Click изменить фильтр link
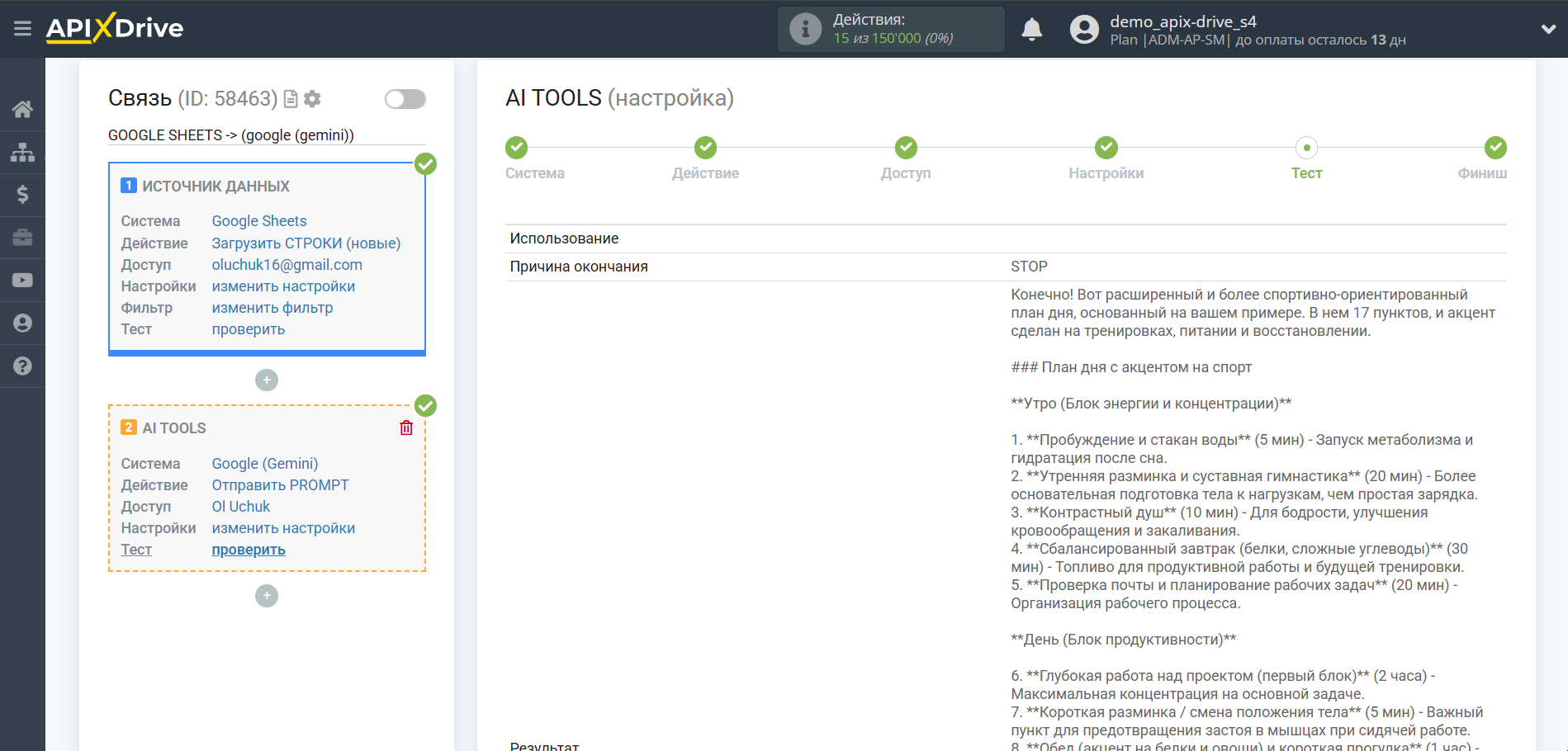The width and height of the screenshot is (1568, 751). pos(272,308)
